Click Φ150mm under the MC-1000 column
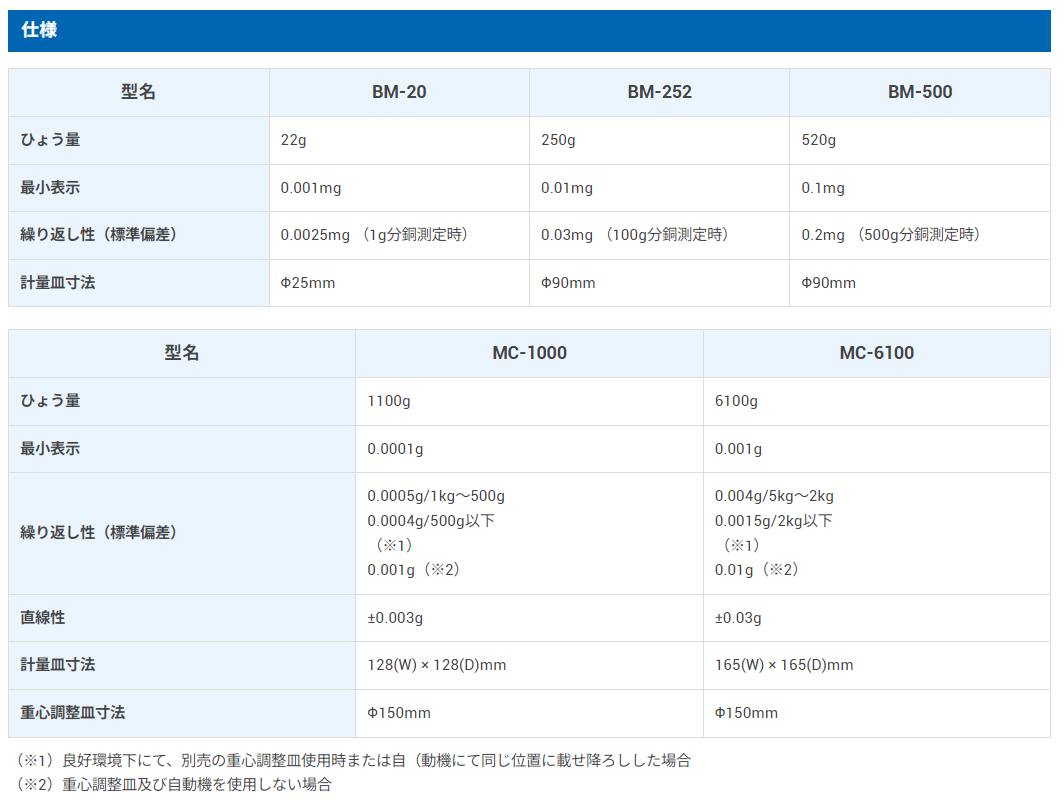 [x=399, y=713]
